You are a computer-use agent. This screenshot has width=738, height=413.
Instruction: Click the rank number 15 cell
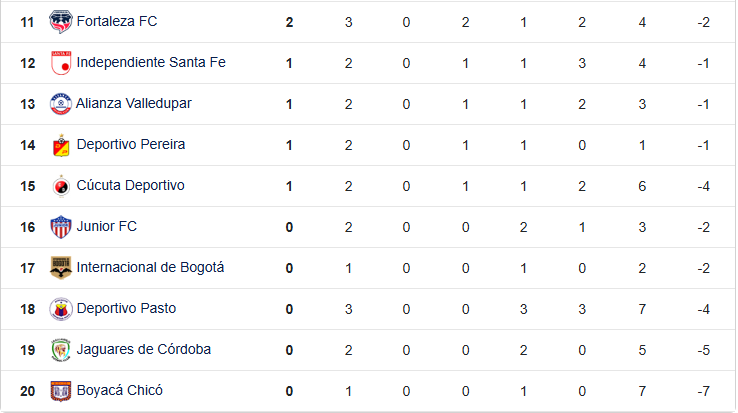tap(28, 186)
